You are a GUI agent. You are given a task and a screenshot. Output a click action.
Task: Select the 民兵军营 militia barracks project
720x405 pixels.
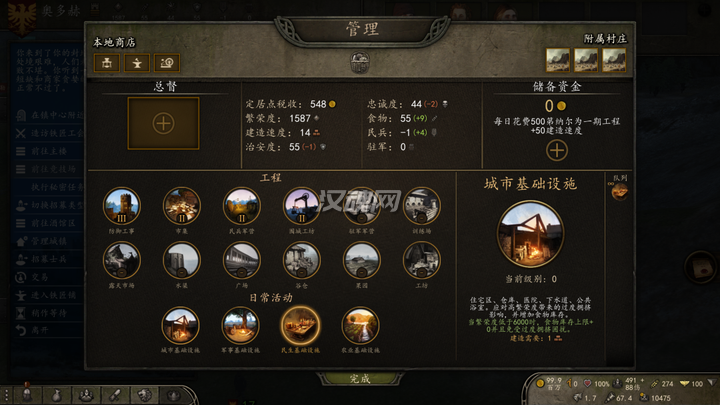[242, 206]
